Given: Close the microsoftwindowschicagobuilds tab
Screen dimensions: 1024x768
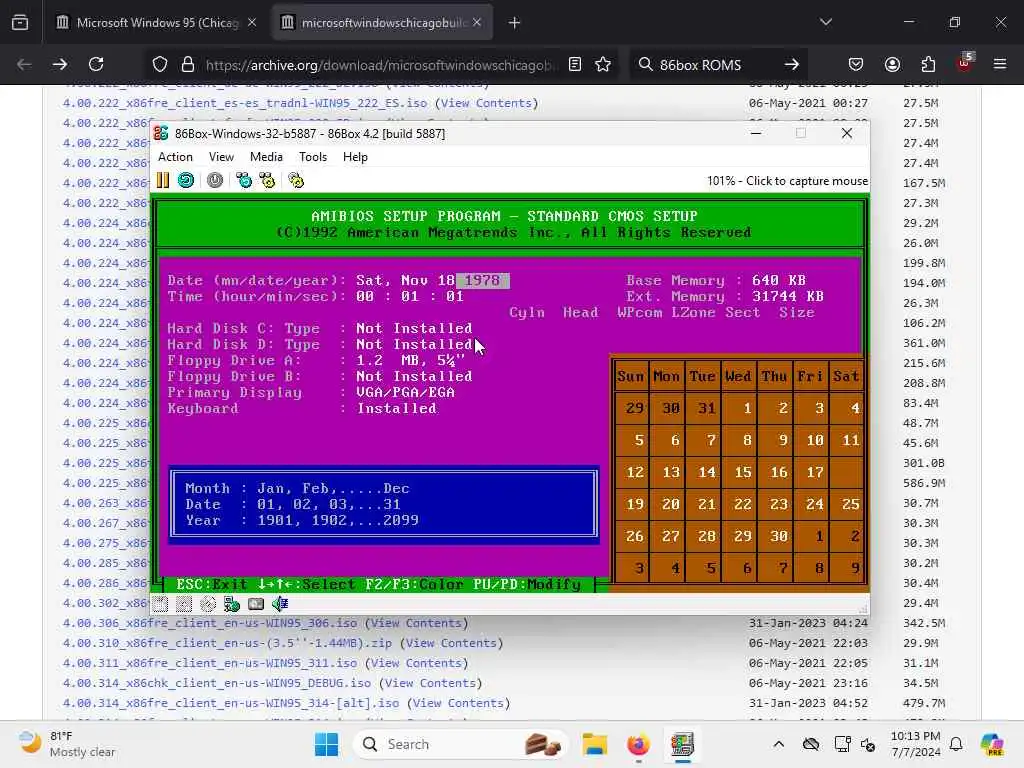Looking at the screenshot, I should (477, 22).
